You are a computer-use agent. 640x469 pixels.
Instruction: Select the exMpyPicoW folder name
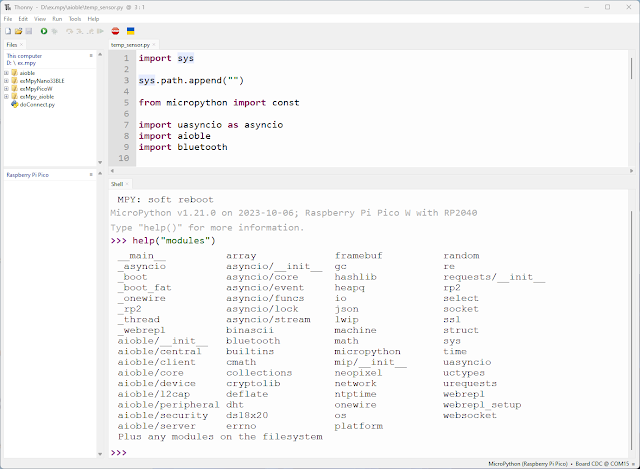click(x=36, y=89)
